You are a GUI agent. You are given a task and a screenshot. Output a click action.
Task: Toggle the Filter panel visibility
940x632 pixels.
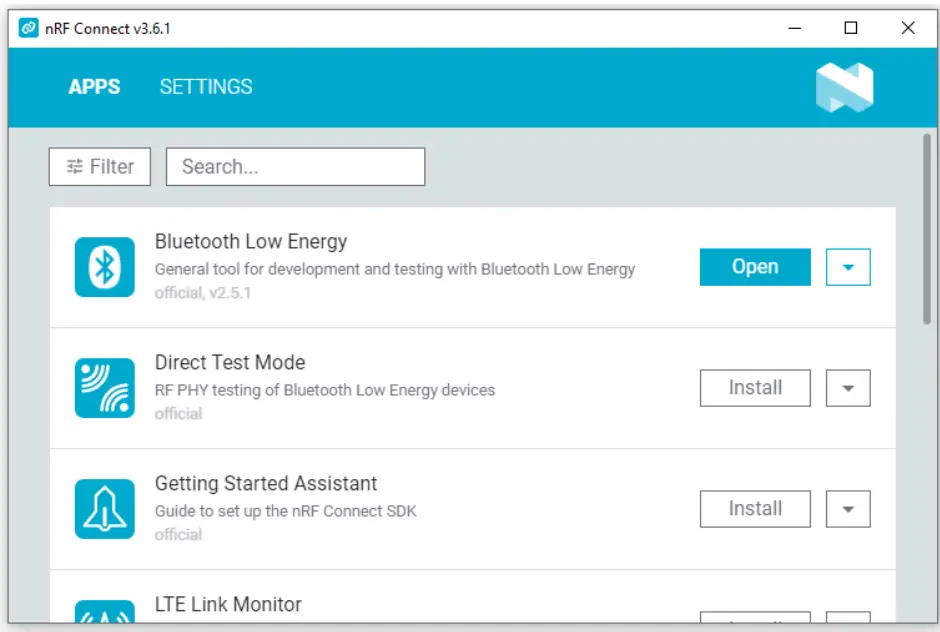(x=99, y=166)
